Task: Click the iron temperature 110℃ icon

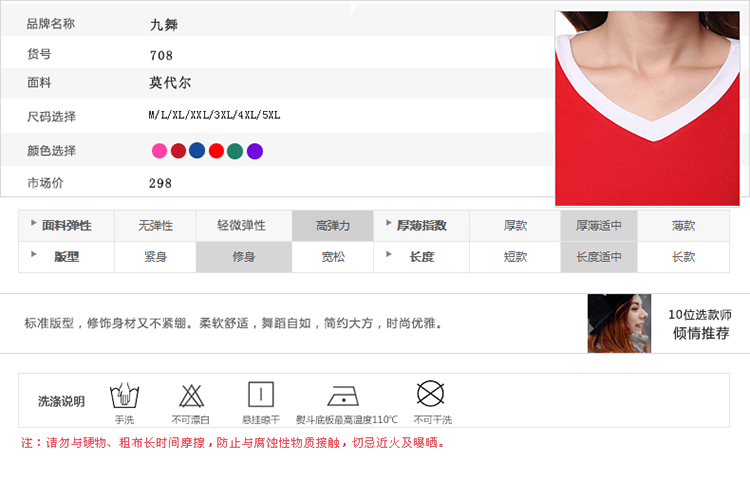Action: point(346,395)
